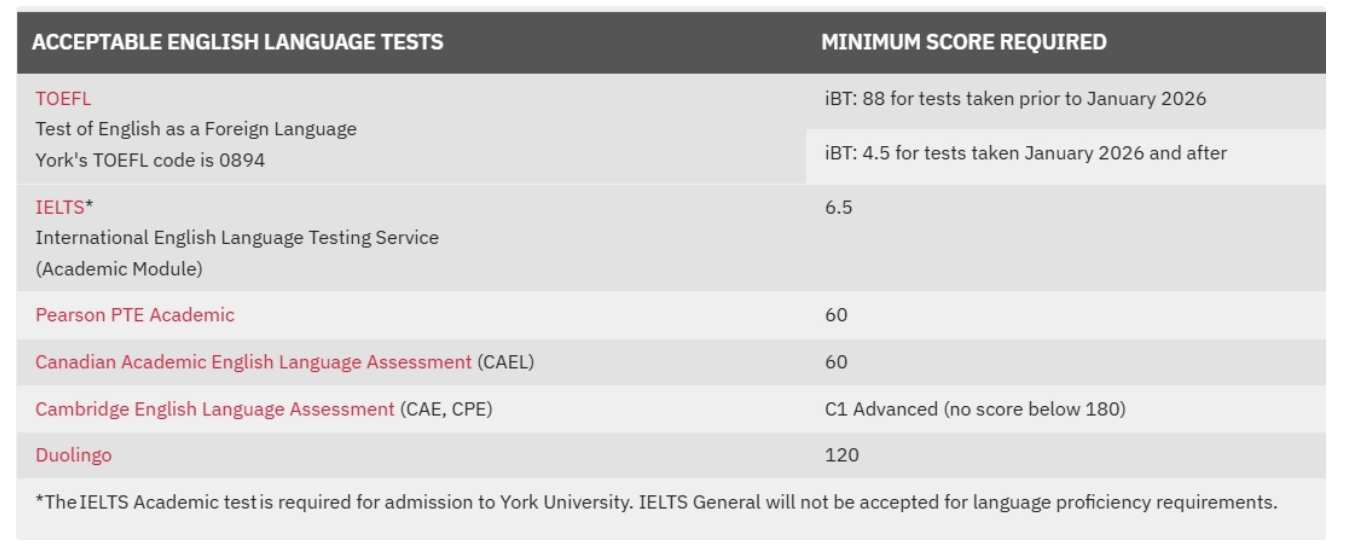Screen dimensions: 1358x560
Task: Click the Minimum Score Required column header
Action: tap(963, 42)
